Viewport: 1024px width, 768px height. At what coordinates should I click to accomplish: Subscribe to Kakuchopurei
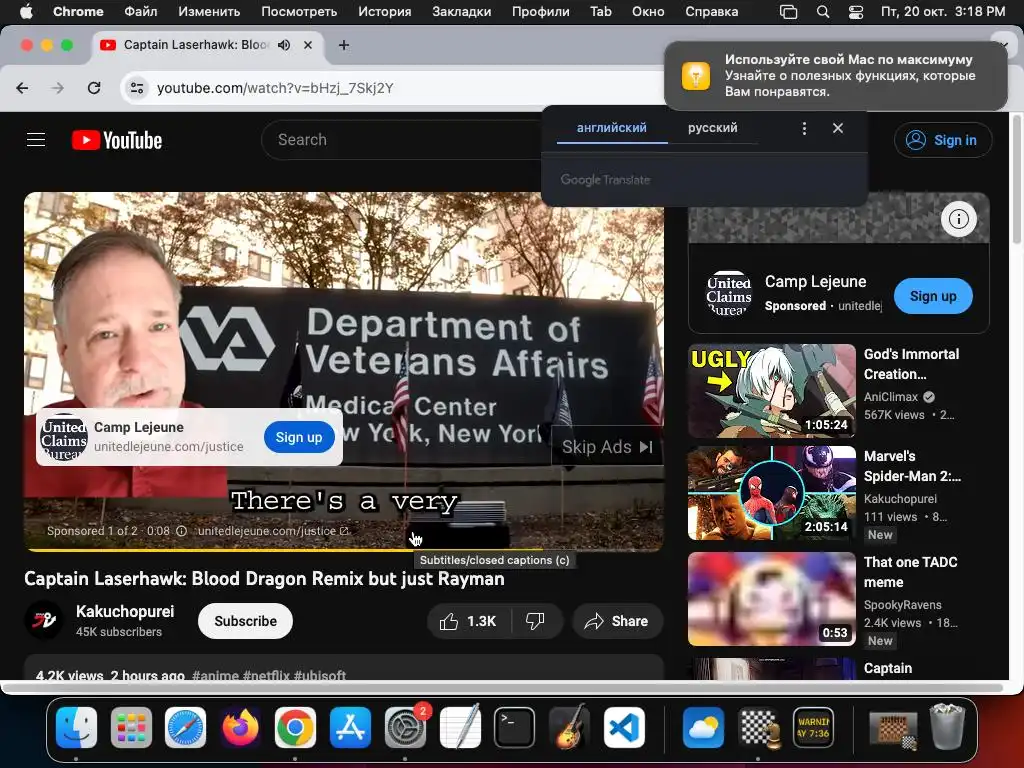coord(246,621)
